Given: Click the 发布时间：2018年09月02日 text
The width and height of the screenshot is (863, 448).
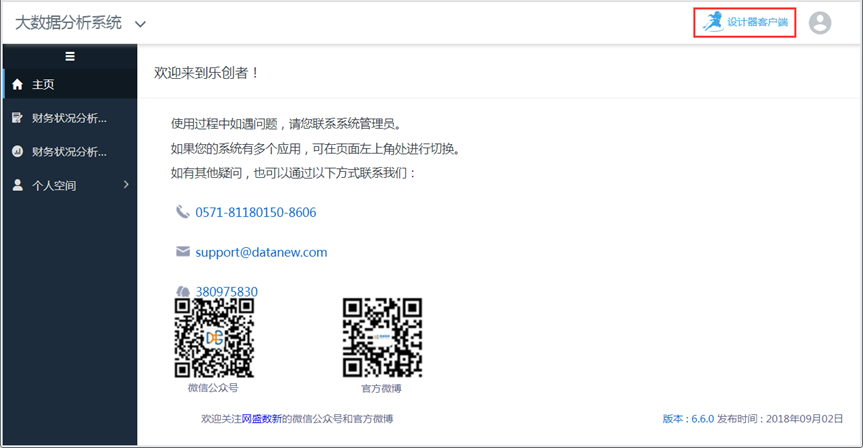Looking at the screenshot, I should 779,419.
